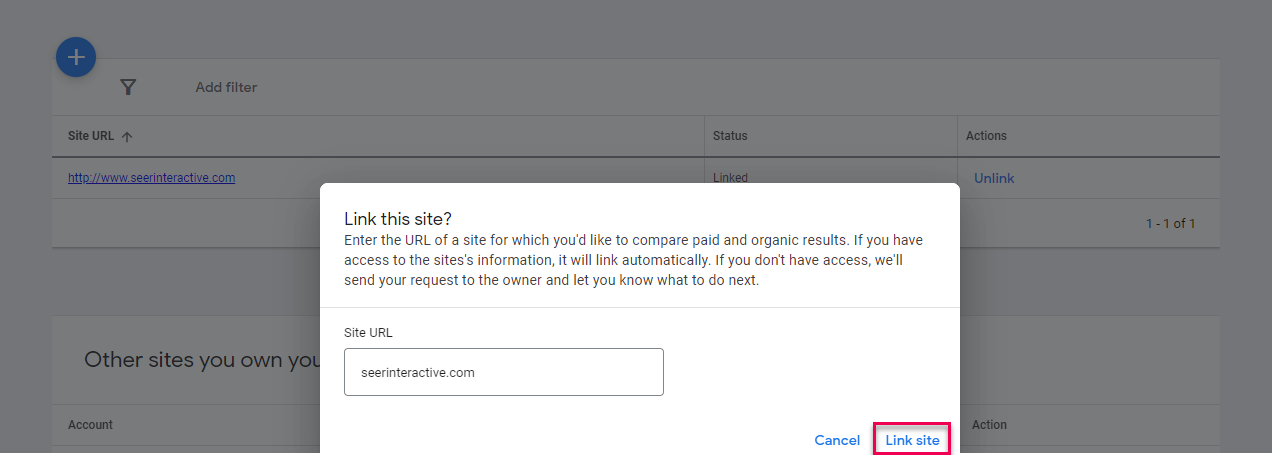Click the Linked status cell
The width and height of the screenshot is (1272, 455).
tap(730, 177)
